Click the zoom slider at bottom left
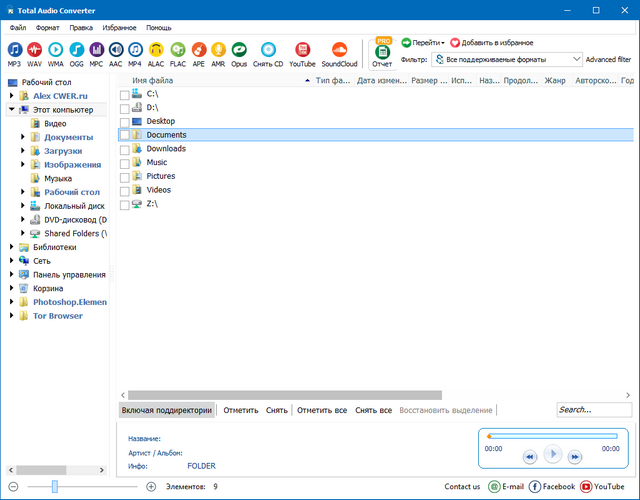Viewport: 640px width, 500px height. tap(55, 487)
